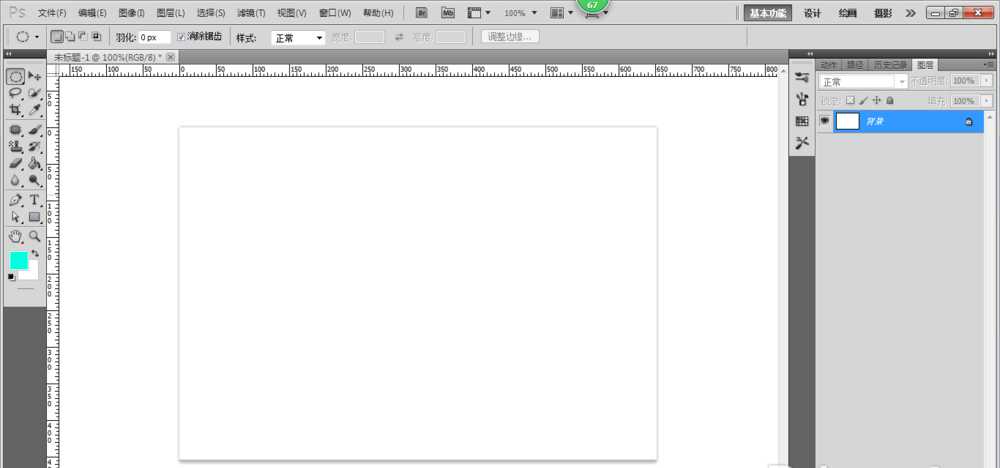The width and height of the screenshot is (1000, 468).
Task: Open the collapsed grid panel icon
Action: pyautogui.click(x=802, y=121)
